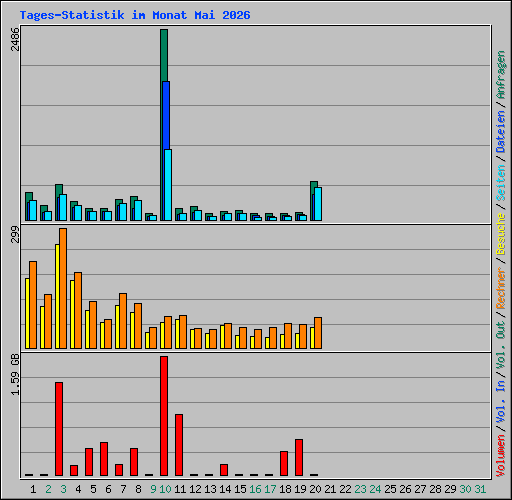Screen dimensions: 512x500
Task: Click the 2486 y-axis maximum label
Action: 15,39
